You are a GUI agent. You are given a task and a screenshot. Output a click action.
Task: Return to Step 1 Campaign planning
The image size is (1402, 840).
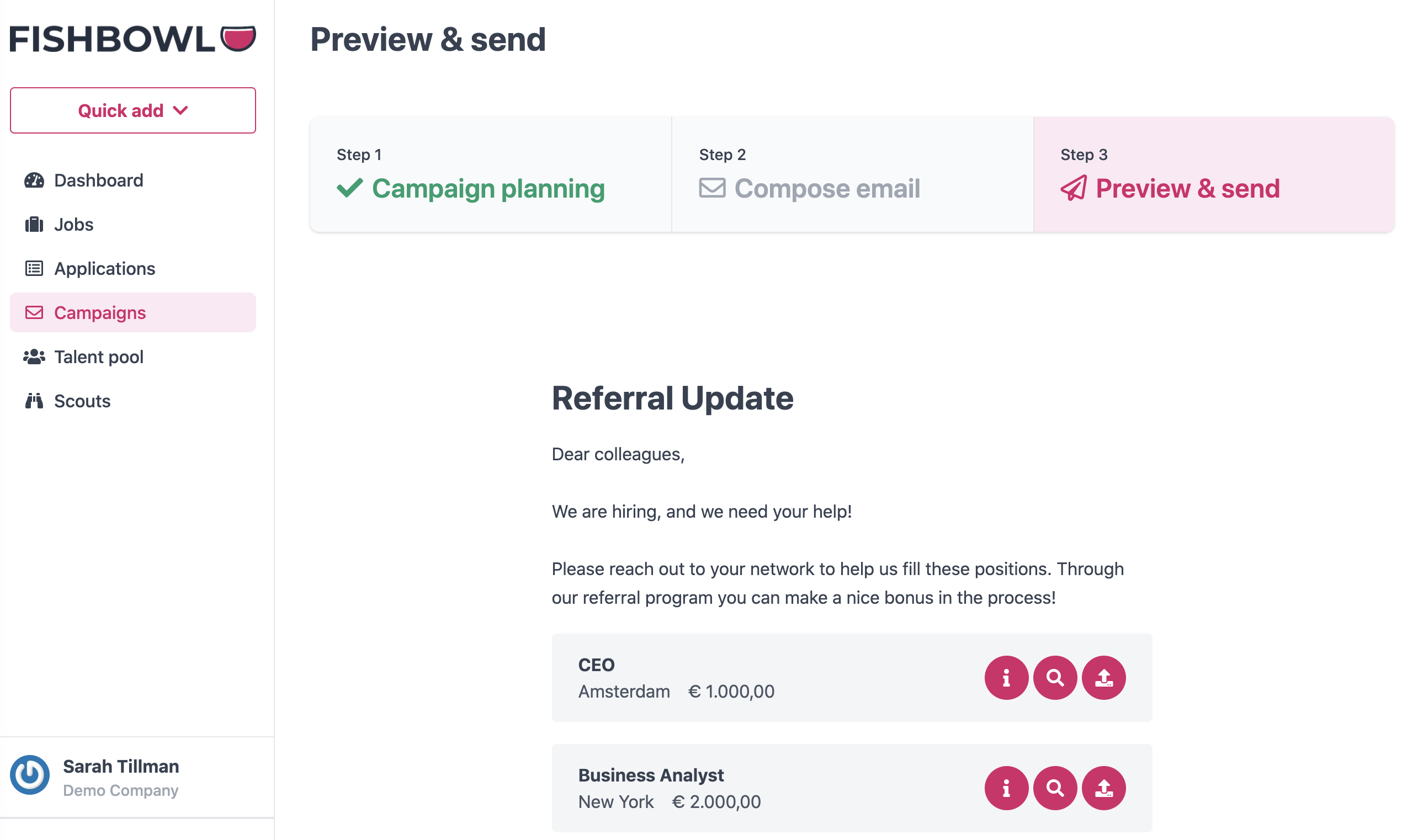488,189
